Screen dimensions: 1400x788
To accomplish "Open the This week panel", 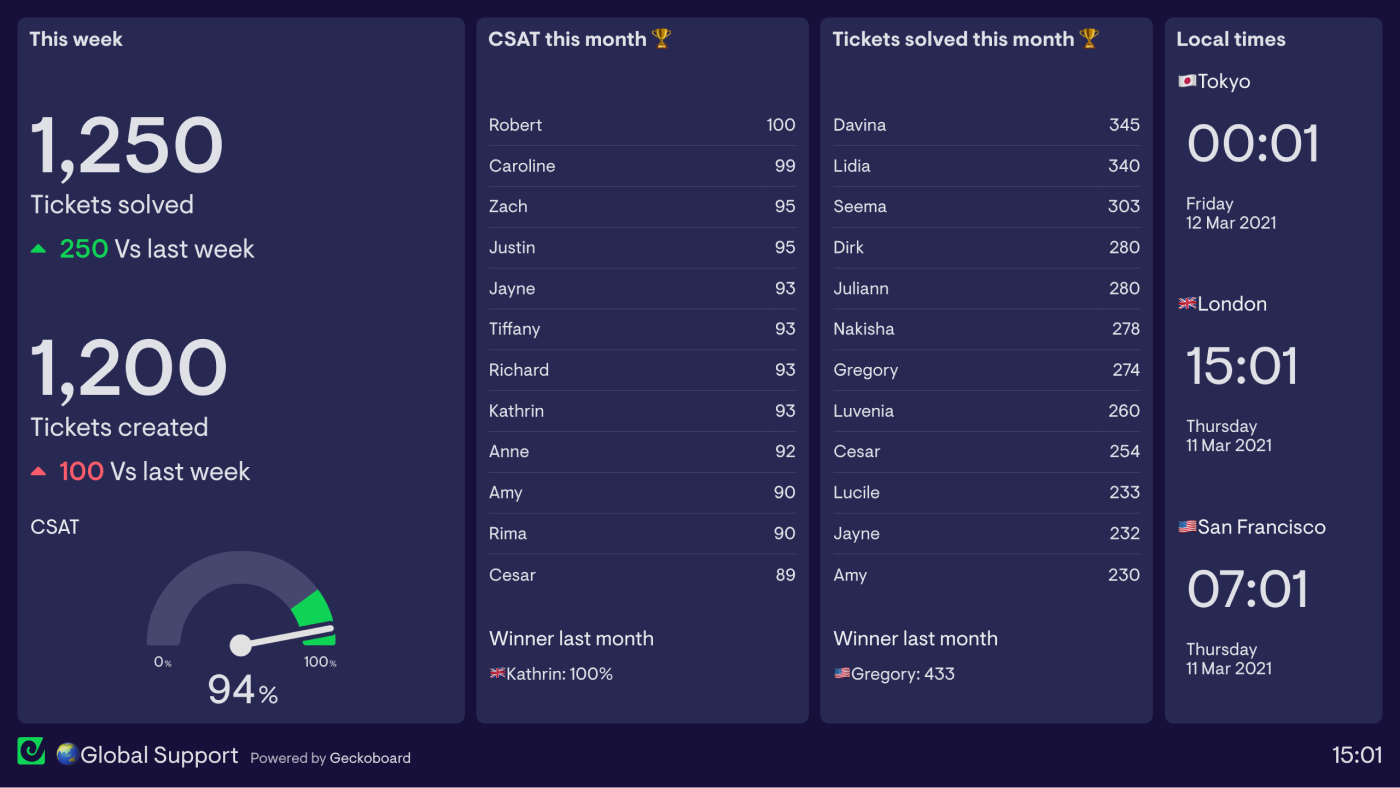I will click(x=76, y=38).
